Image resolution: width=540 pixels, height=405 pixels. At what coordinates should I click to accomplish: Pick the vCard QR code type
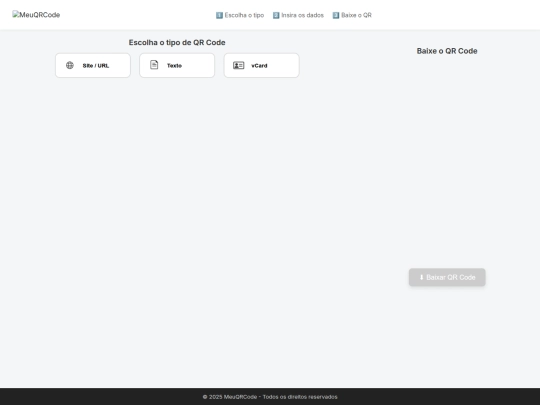click(261, 65)
